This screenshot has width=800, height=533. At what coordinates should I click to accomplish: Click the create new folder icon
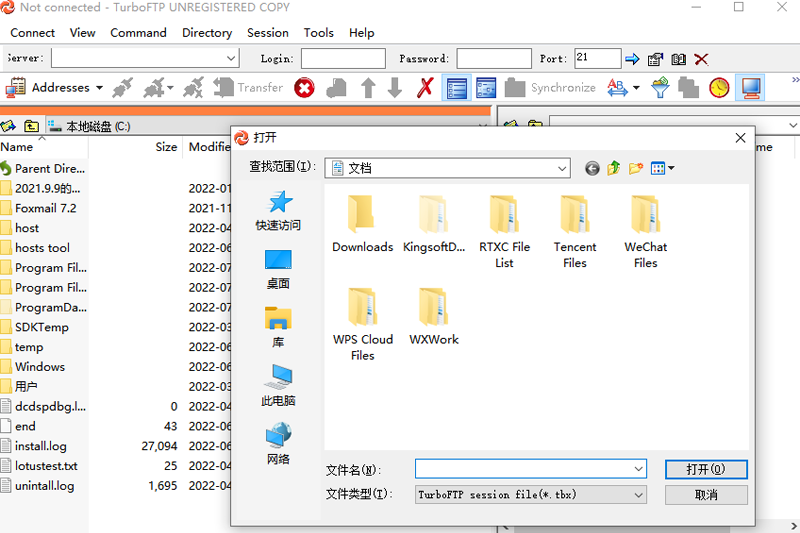pyautogui.click(x=636, y=168)
